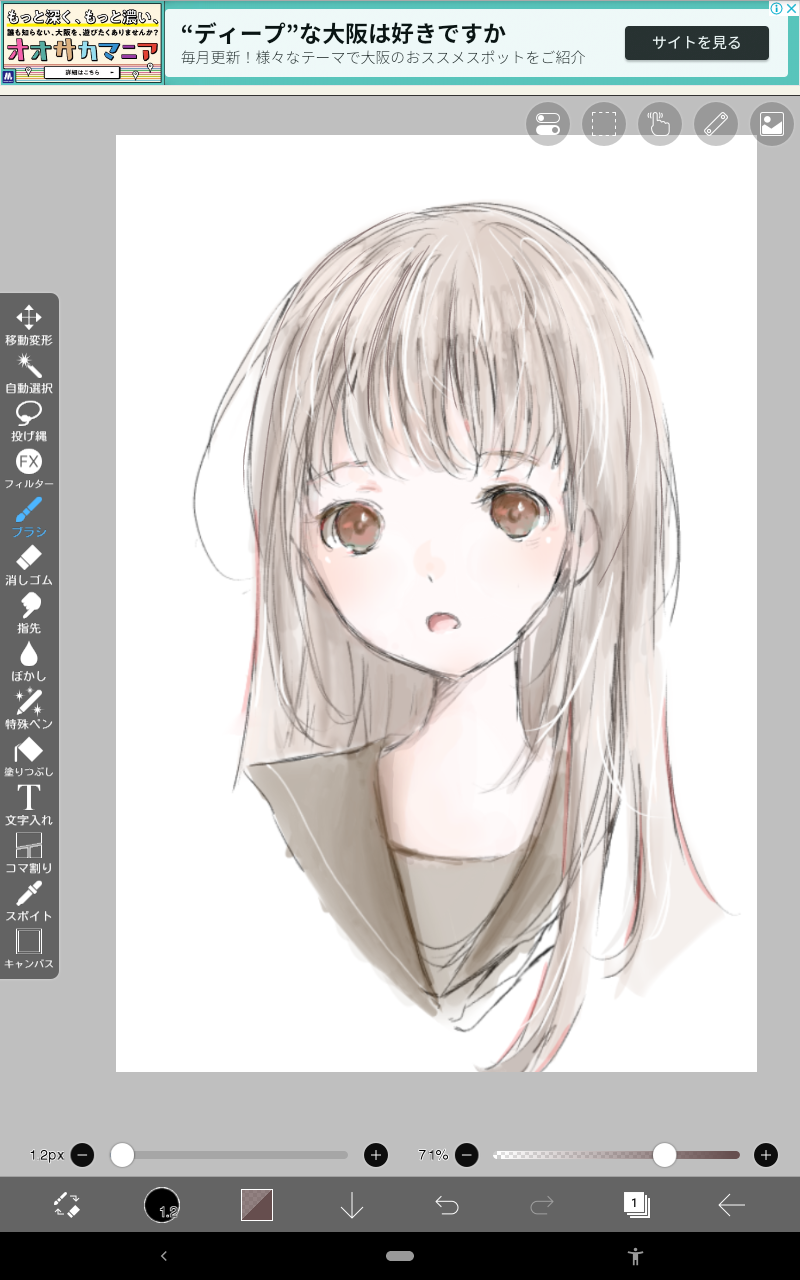Click the brush opacity slider track
This screenshot has height=1280, width=800.
(616, 1155)
